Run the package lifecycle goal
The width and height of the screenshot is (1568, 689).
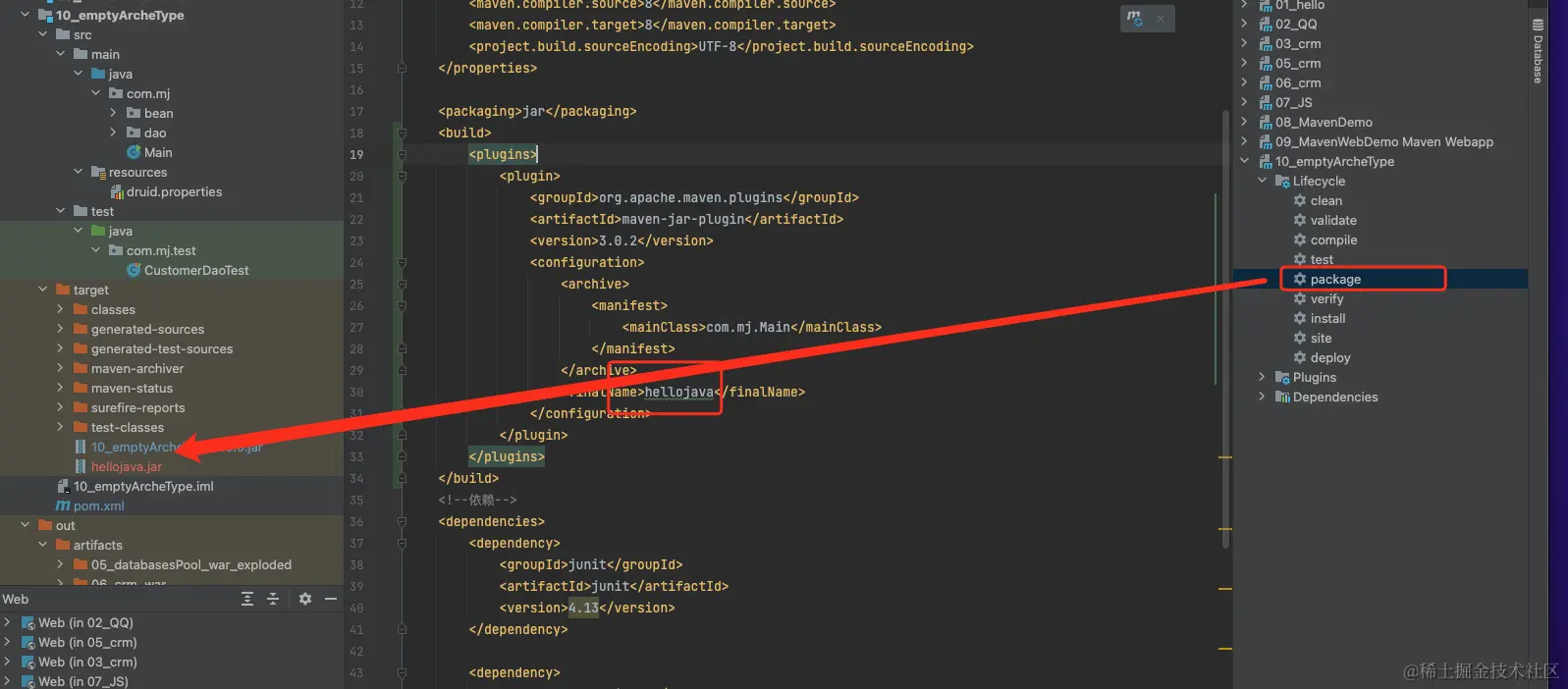1335,280
